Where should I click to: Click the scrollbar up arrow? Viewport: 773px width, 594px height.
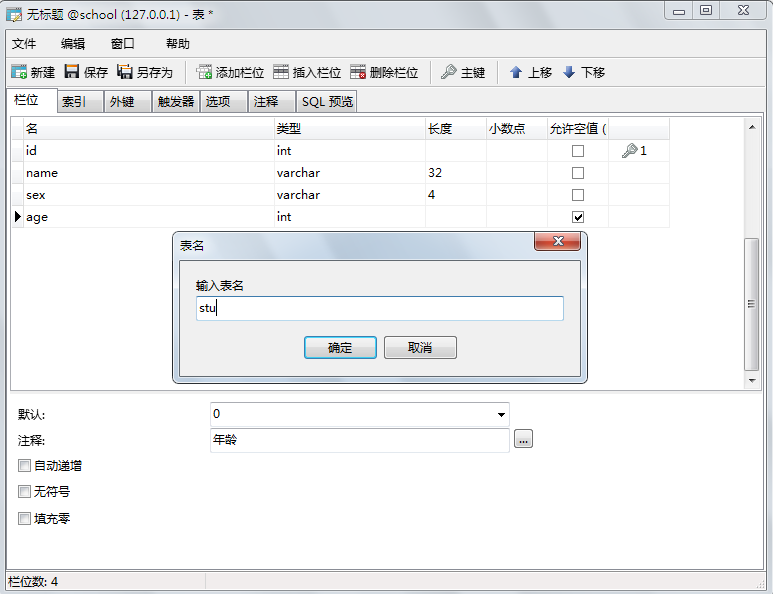pos(752,127)
